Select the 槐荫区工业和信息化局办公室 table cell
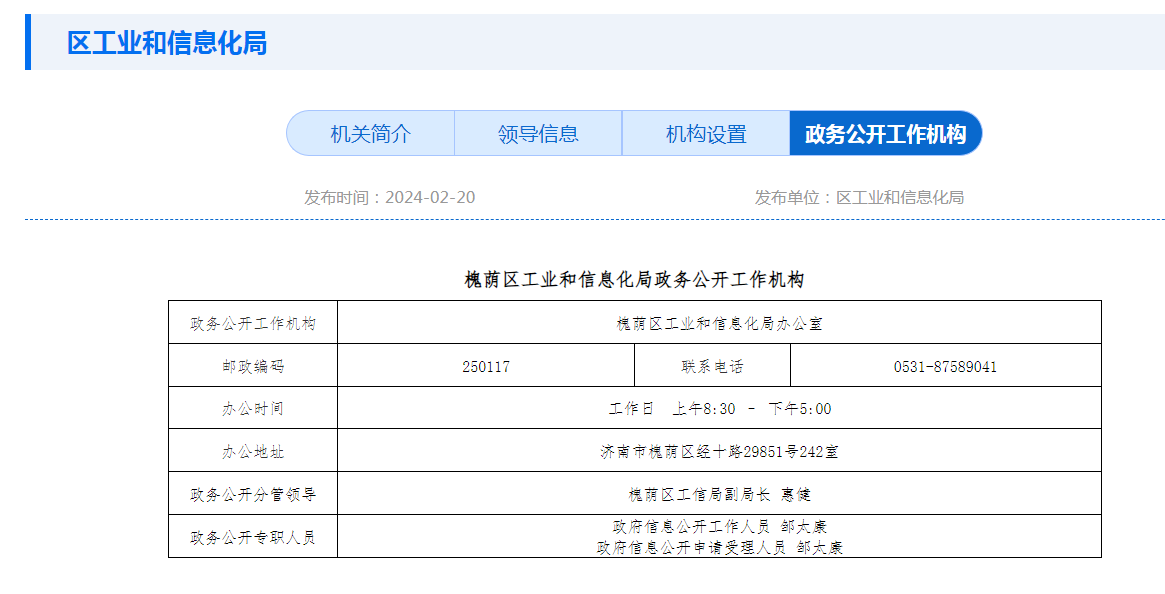The image size is (1165, 594). (719, 323)
